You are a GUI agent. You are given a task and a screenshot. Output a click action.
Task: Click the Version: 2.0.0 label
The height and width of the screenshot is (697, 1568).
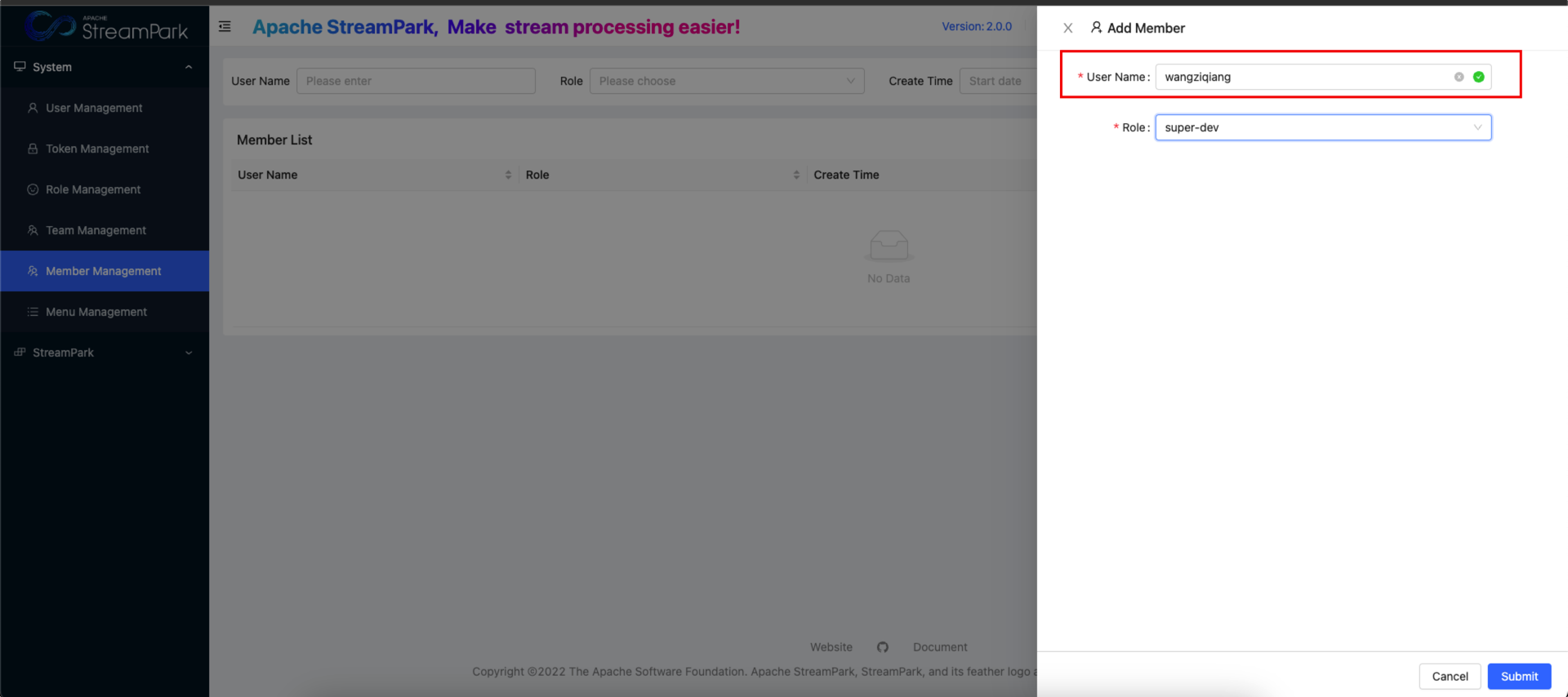click(x=977, y=26)
